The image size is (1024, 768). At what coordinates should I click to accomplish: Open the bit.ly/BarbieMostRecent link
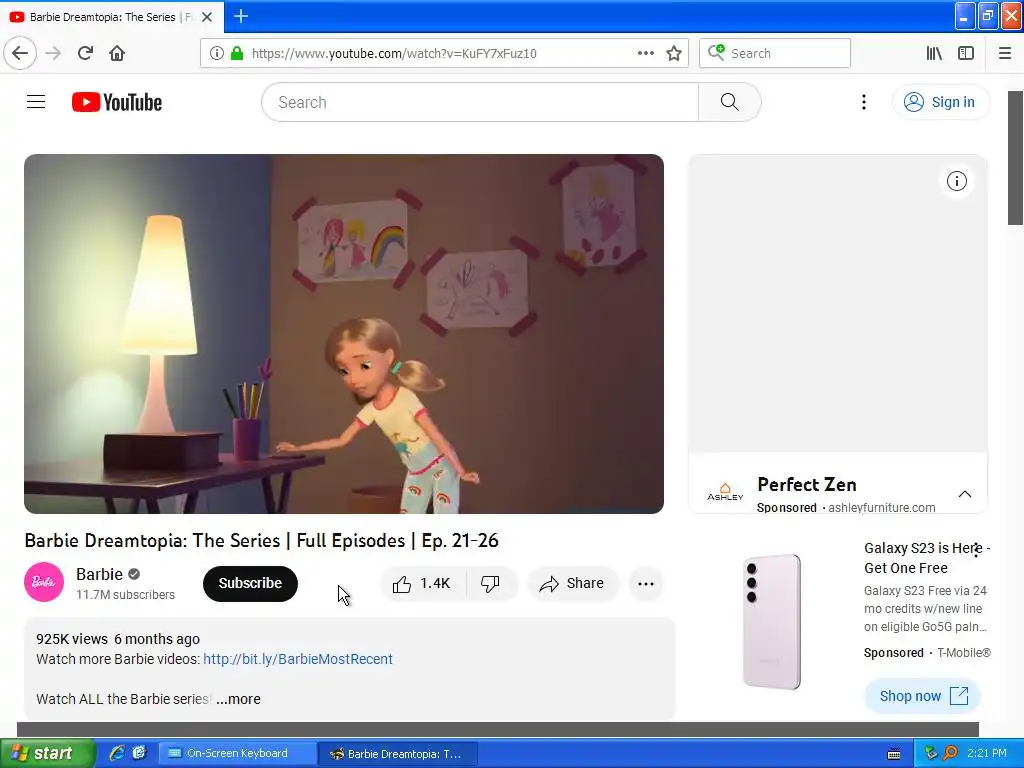pos(298,659)
